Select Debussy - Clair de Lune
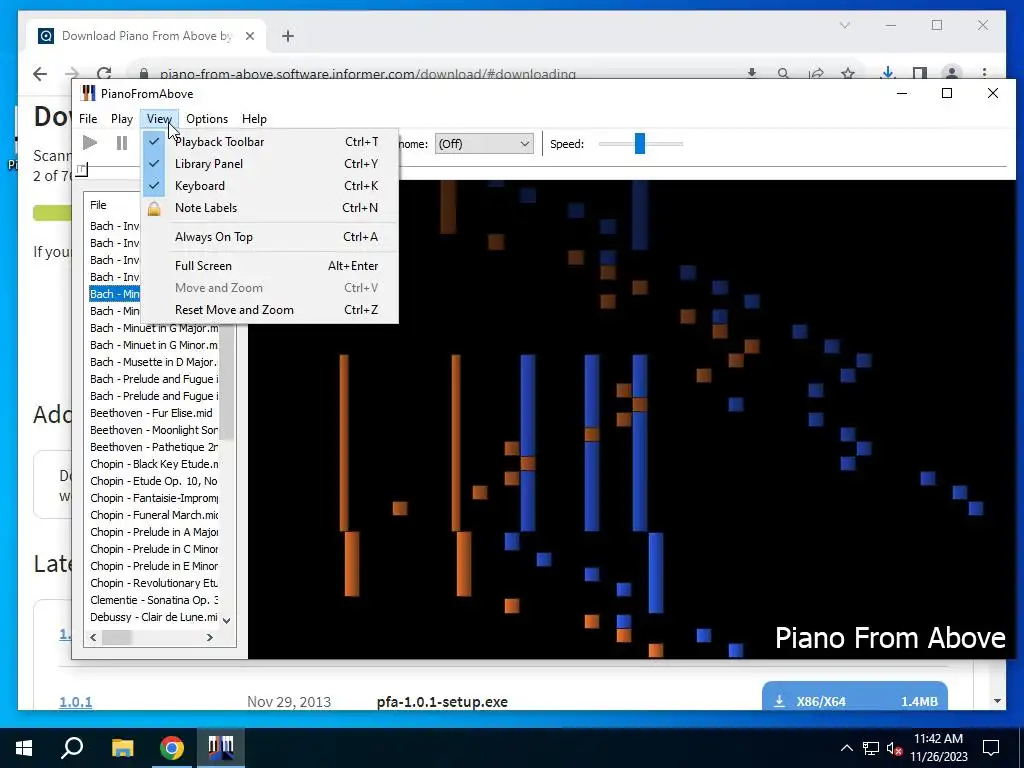 (x=154, y=617)
